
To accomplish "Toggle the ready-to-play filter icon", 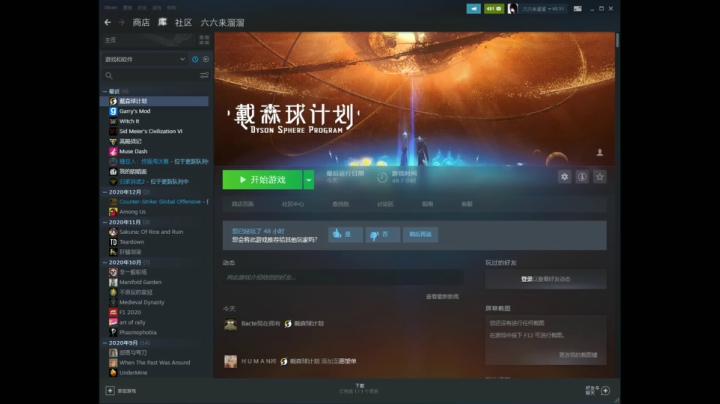I will click(x=206, y=59).
